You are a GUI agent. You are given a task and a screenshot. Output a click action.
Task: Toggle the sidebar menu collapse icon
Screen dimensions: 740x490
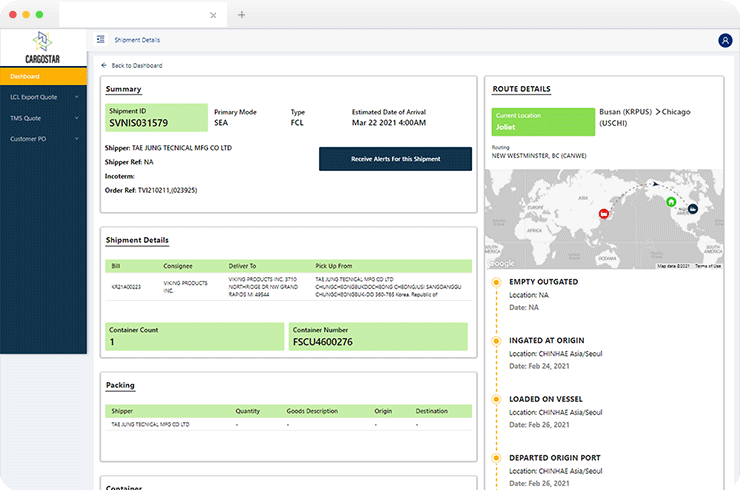[101, 40]
